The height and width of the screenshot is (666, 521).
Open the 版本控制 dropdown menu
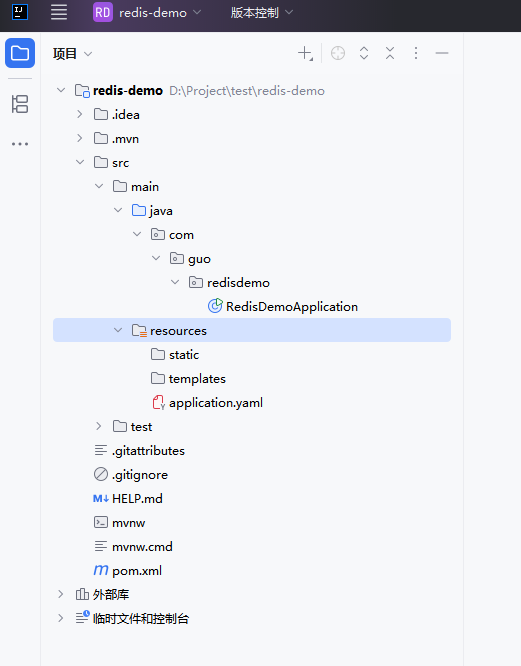click(x=262, y=12)
